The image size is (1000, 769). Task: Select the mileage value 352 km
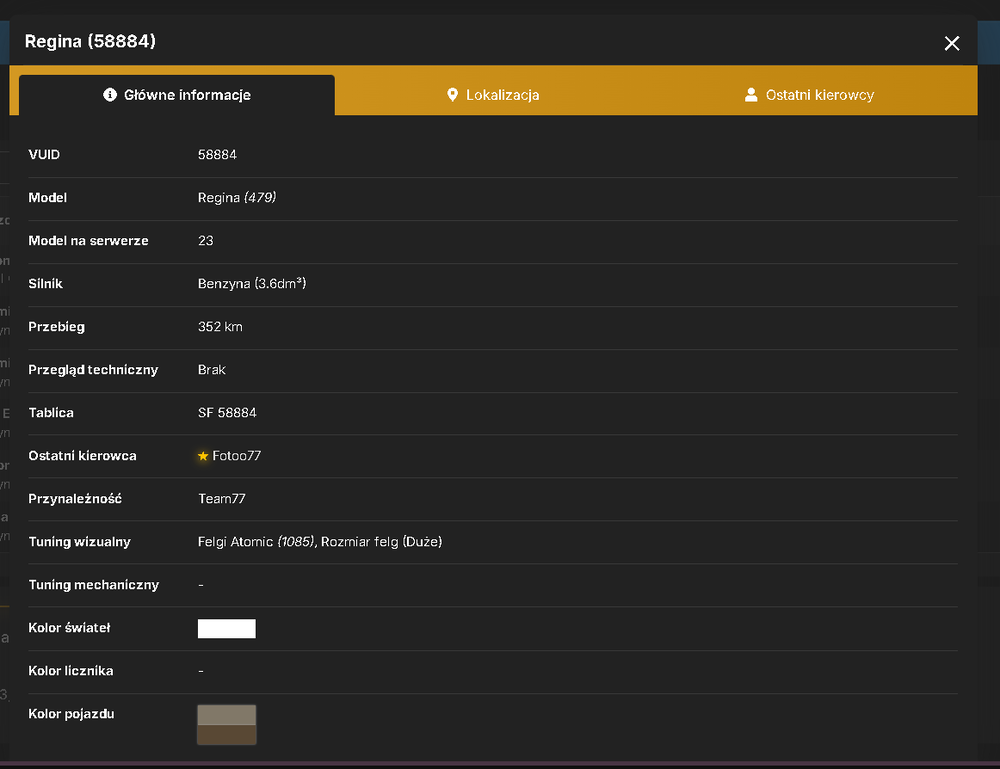point(220,327)
